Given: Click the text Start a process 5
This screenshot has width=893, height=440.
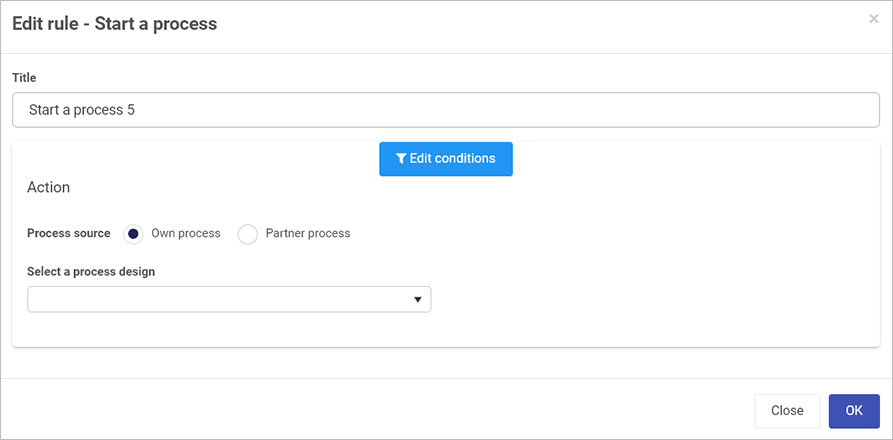Looking at the screenshot, I should (x=82, y=110).
